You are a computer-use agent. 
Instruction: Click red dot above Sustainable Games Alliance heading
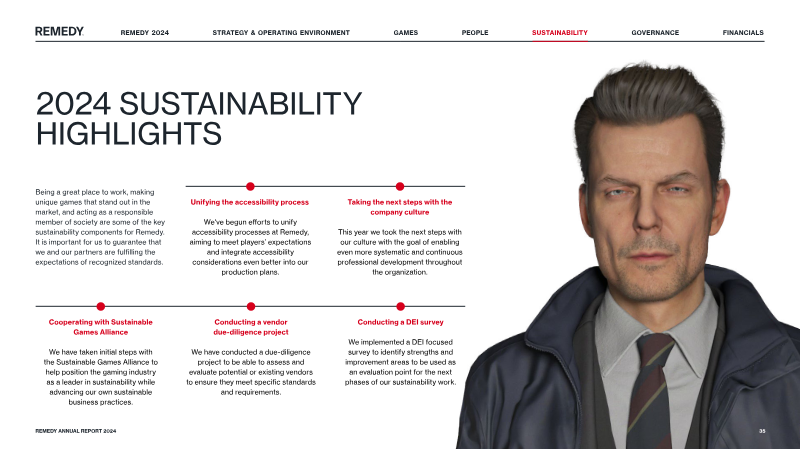tap(101, 306)
